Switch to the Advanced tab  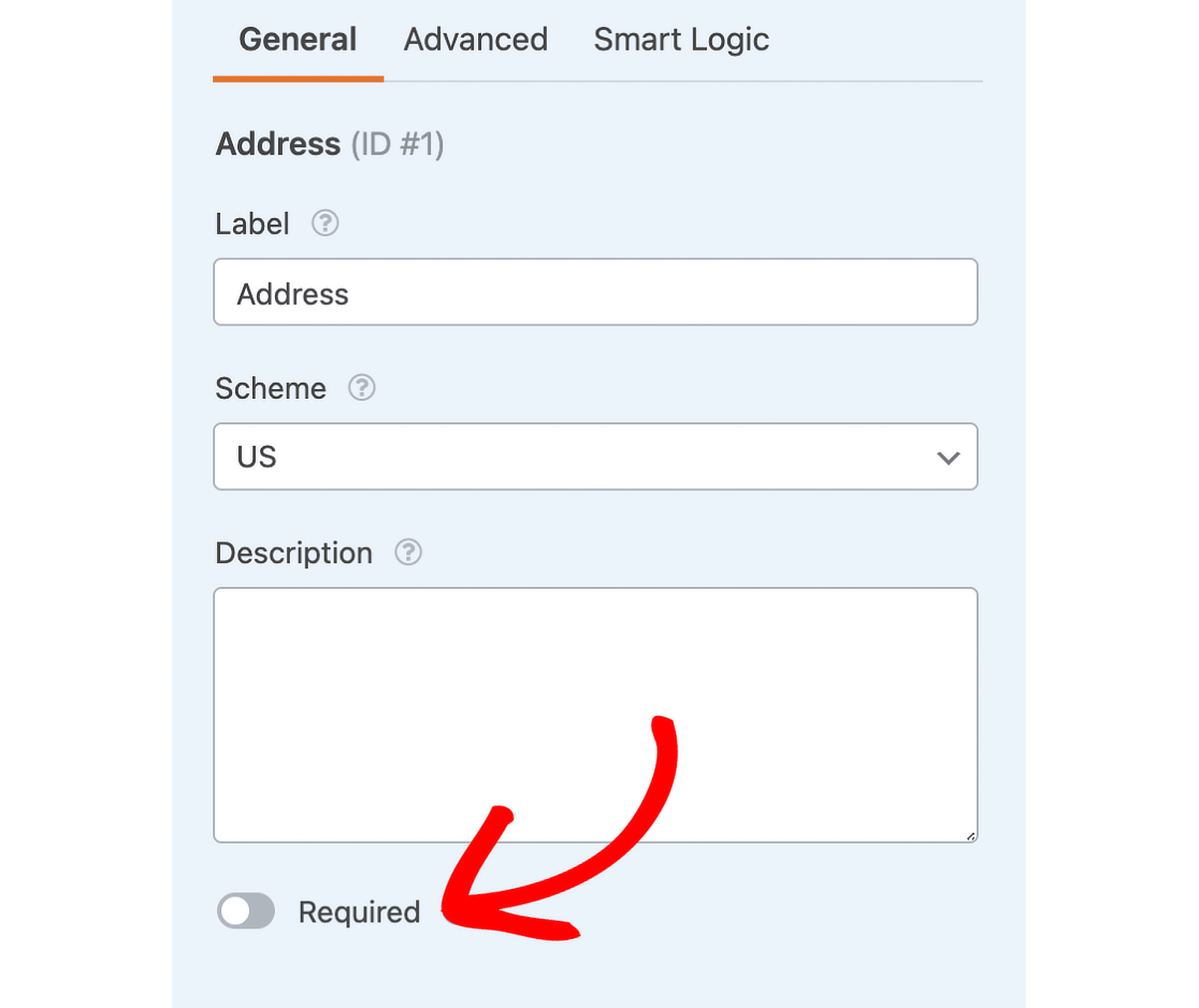pos(475,40)
